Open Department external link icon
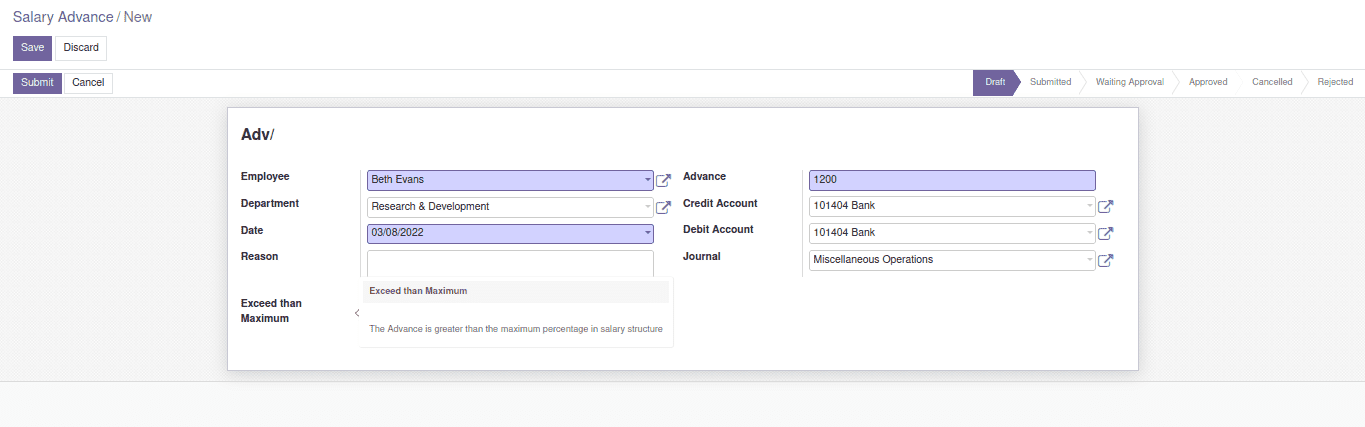 coord(663,208)
